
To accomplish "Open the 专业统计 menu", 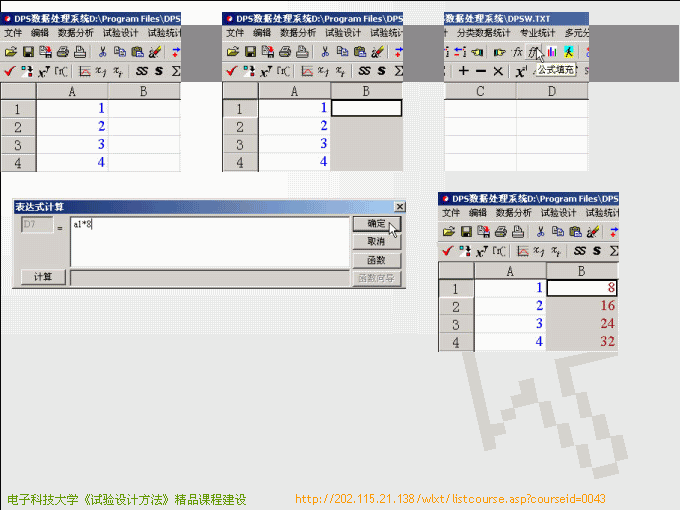I will point(538,33).
